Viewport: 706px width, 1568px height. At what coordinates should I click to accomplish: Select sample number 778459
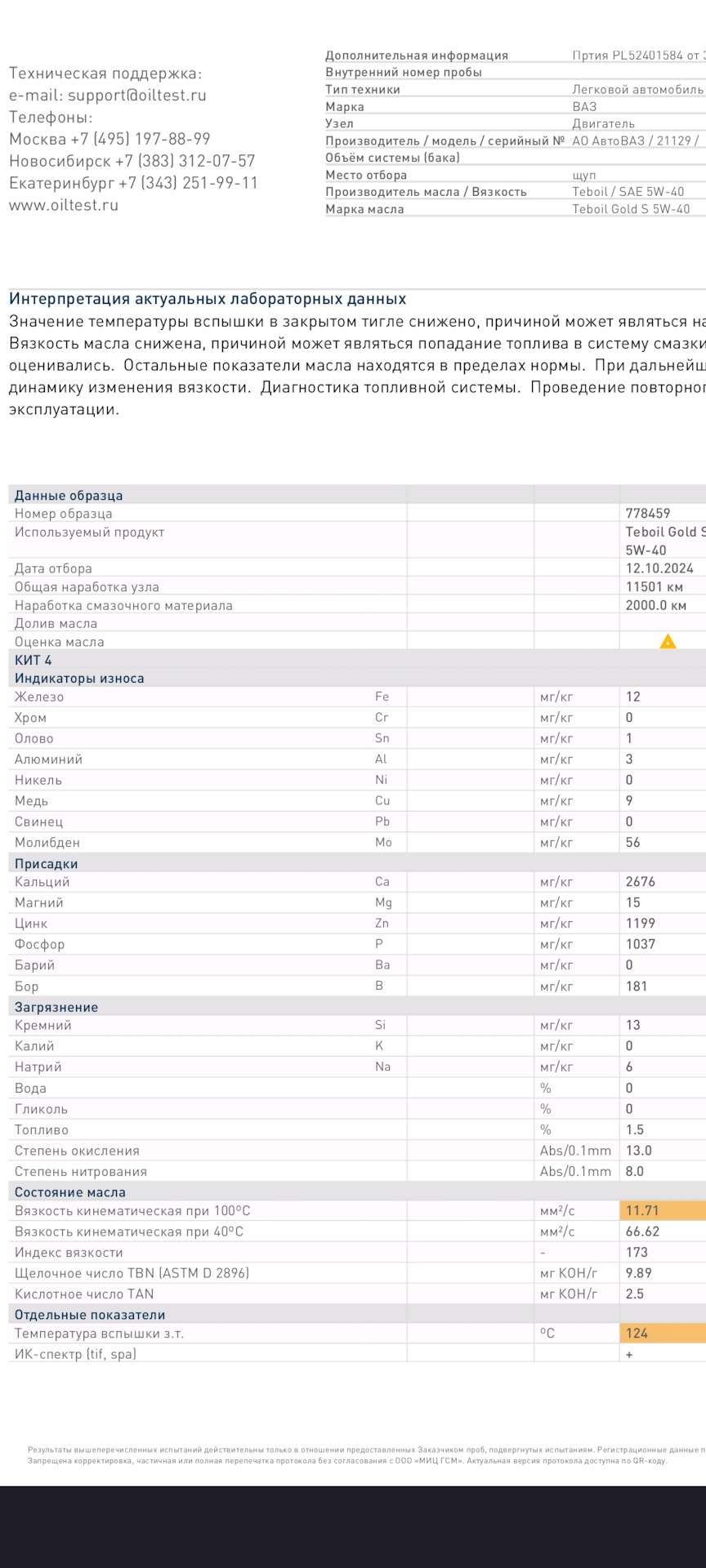[648, 514]
